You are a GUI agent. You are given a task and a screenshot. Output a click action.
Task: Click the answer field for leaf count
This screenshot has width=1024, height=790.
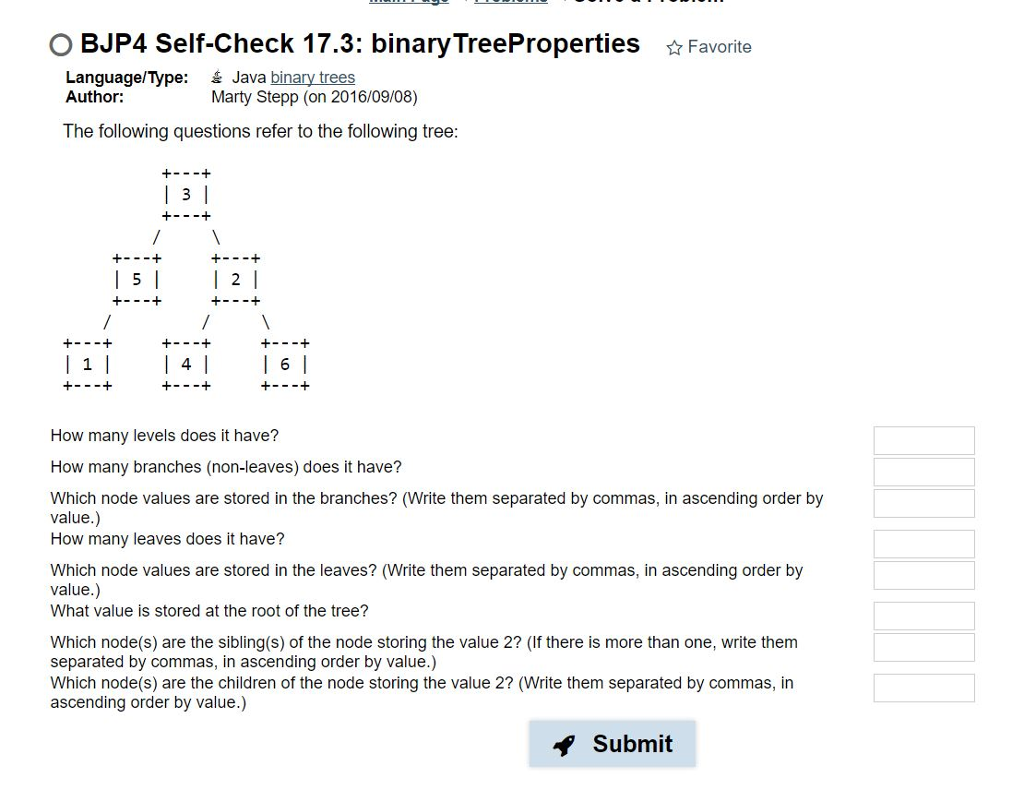click(x=924, y=543)
